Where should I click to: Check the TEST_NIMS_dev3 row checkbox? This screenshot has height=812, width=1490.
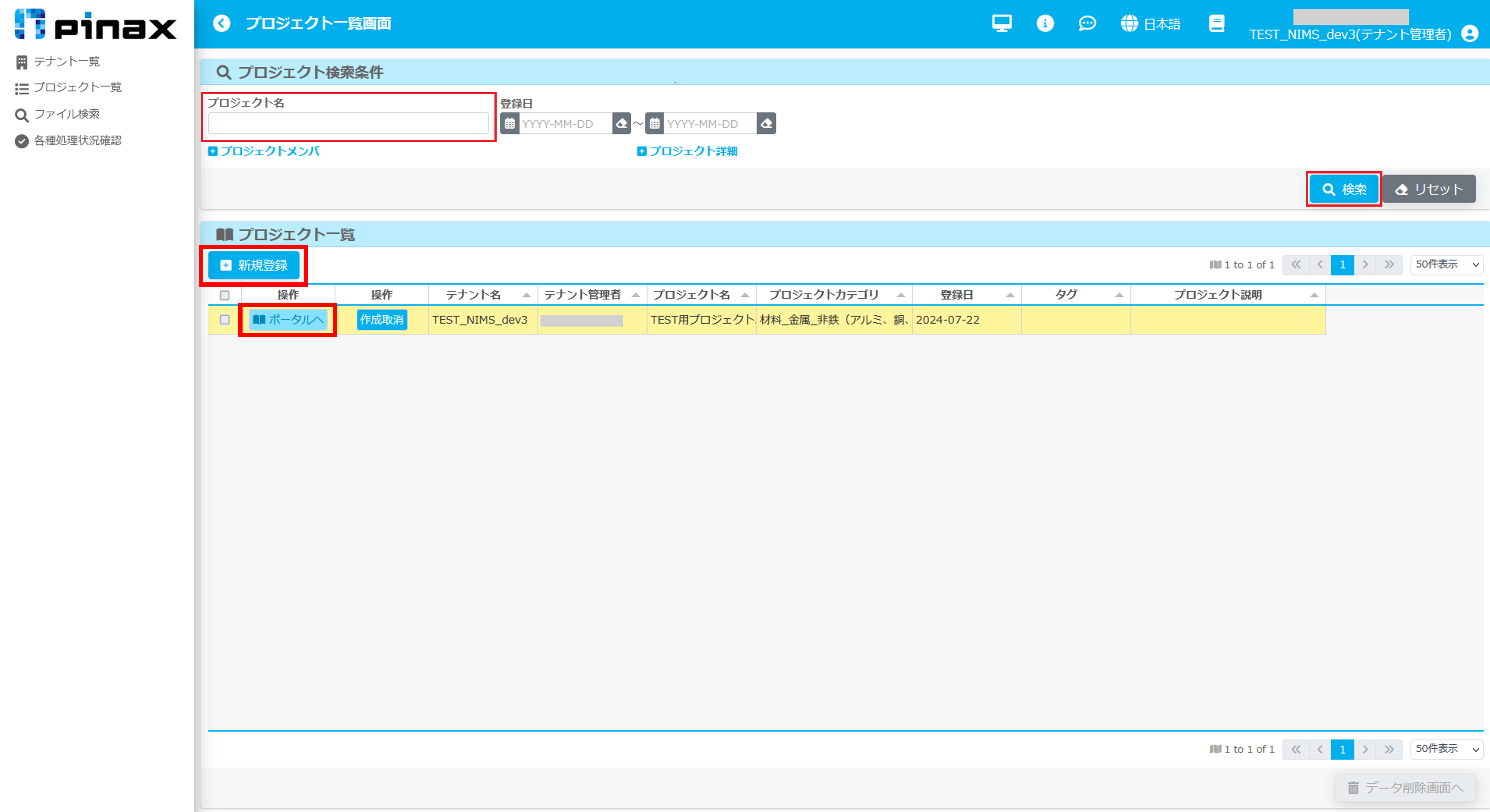click(x=225, y=320)
